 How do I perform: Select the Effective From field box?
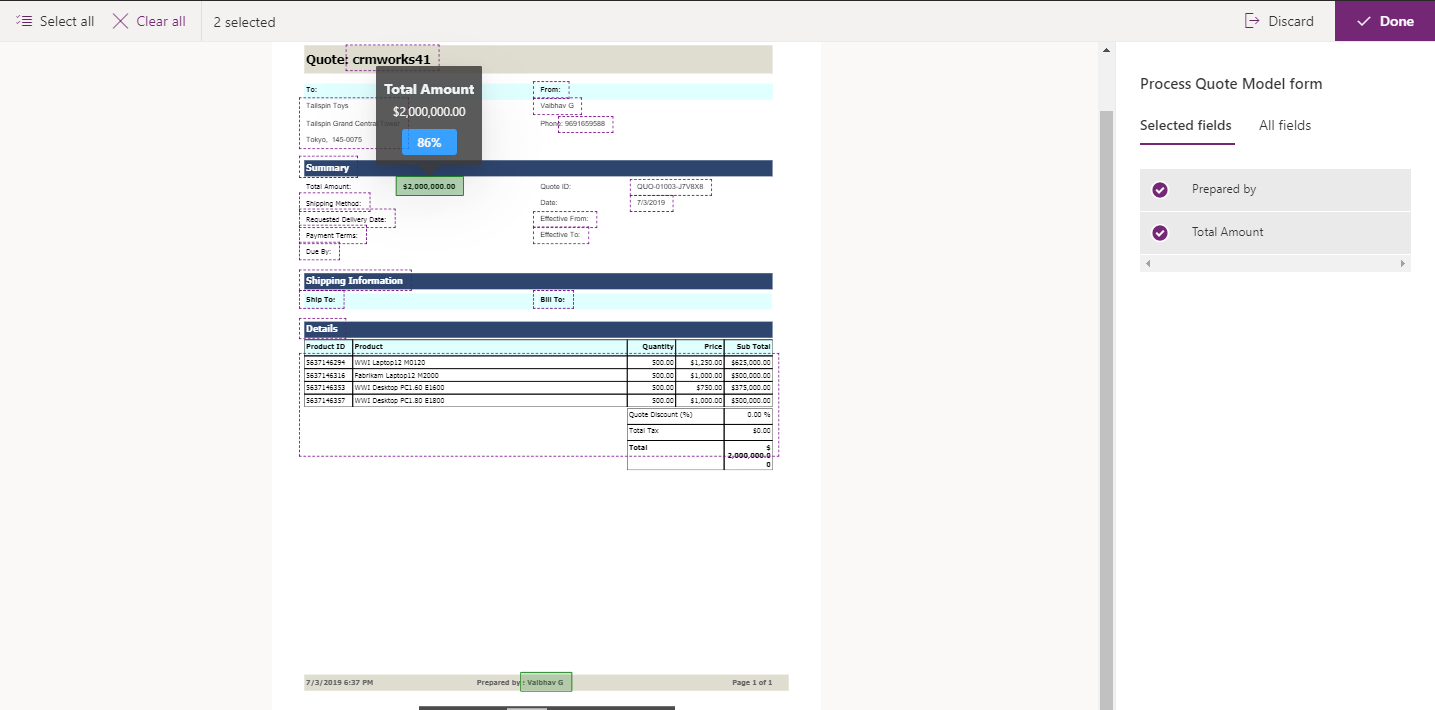click(x=565, y=219)
